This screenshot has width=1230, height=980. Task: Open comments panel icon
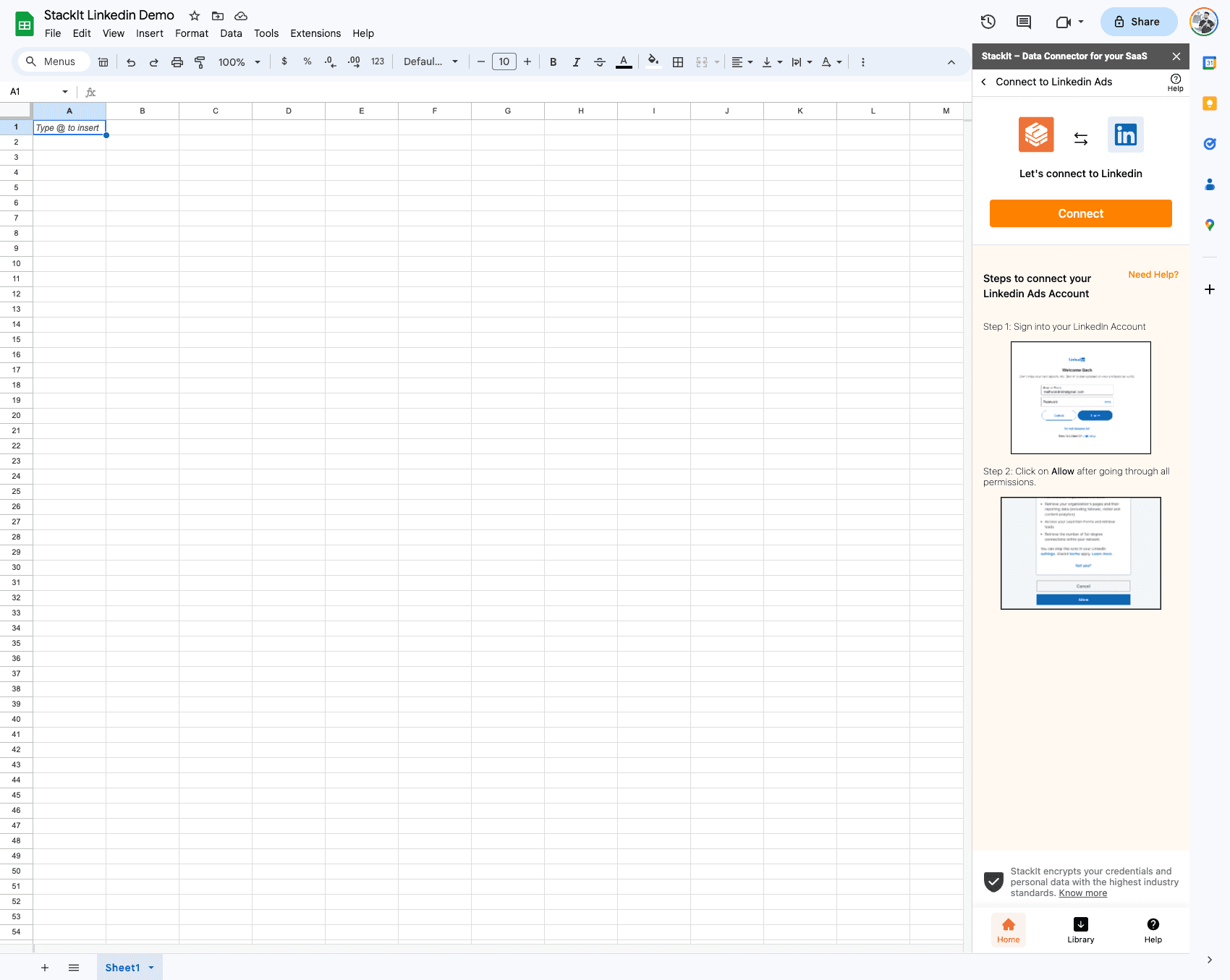coord(1024,22)
